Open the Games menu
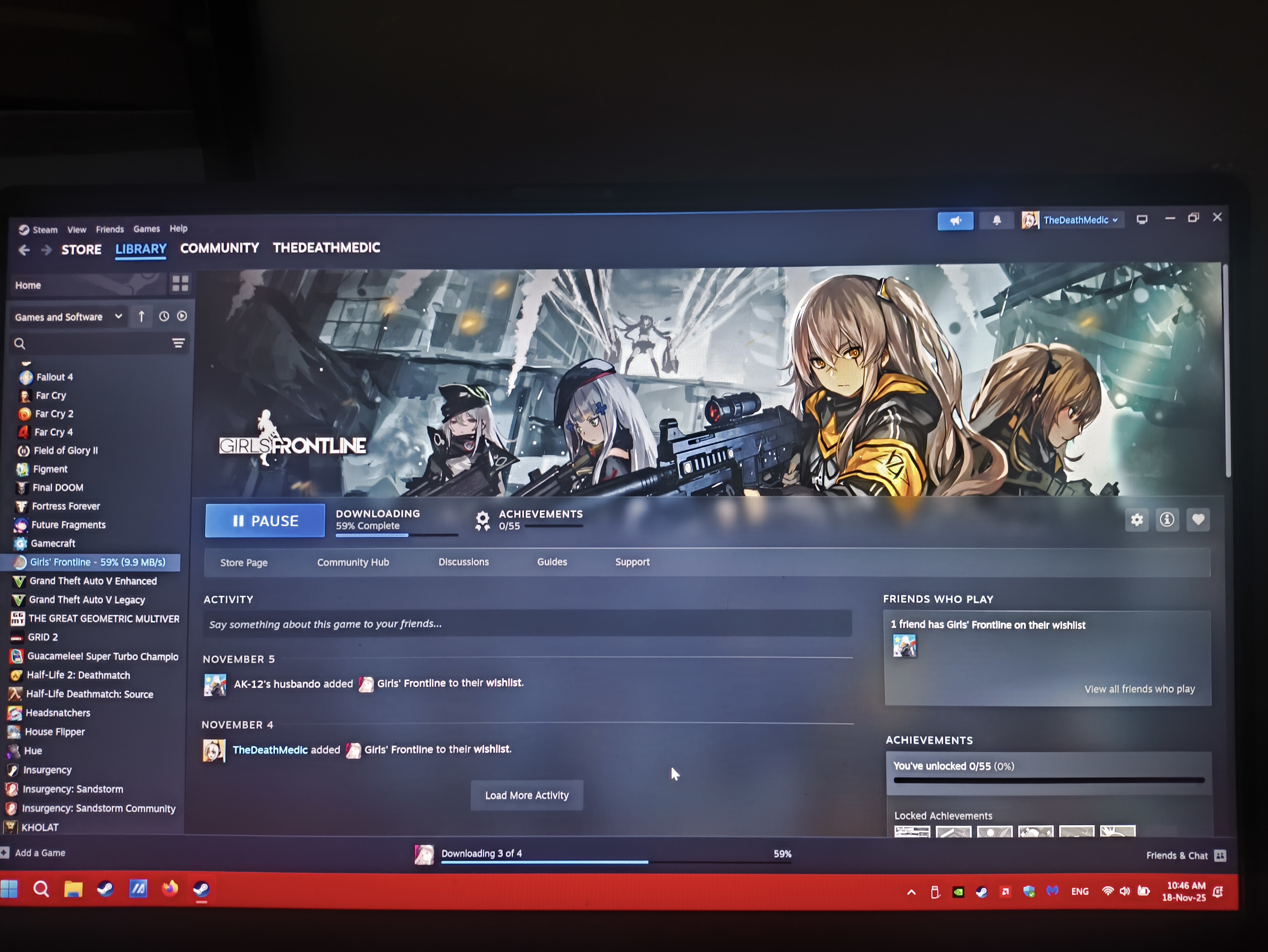Image resolution: width=1268 pixels, height=952 pixels. (146, 229)
